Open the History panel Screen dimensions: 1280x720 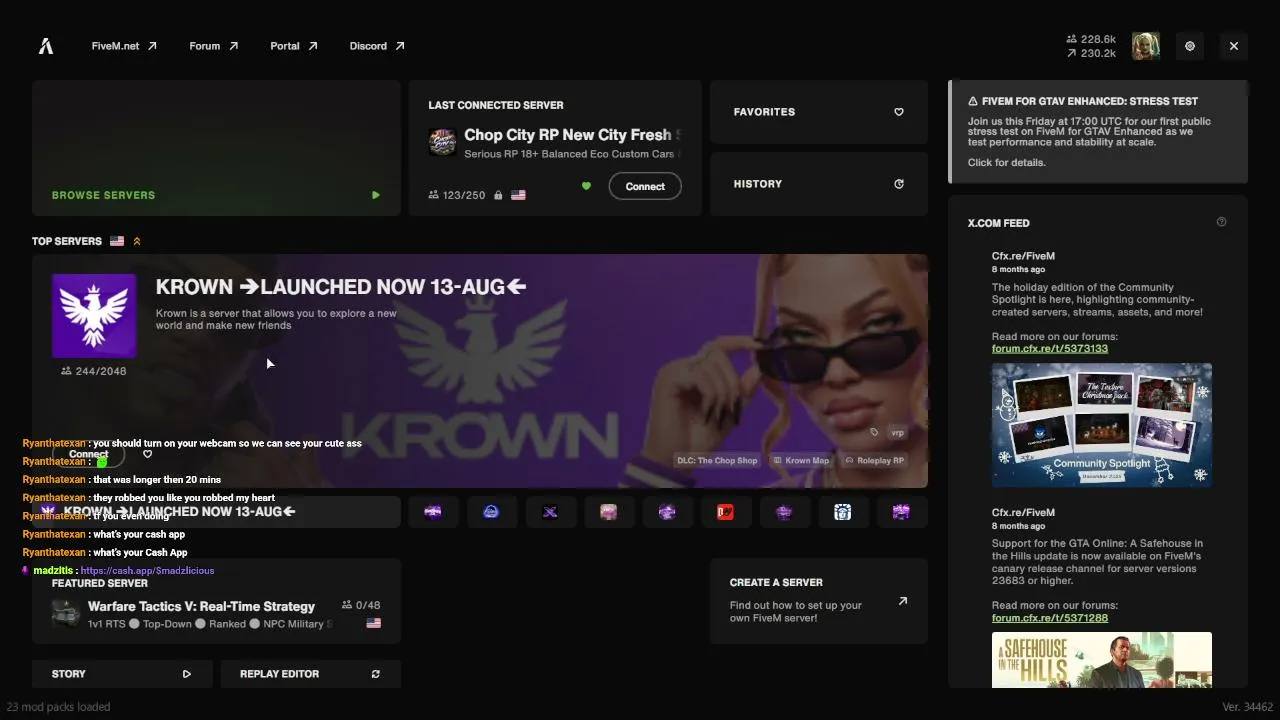[x=819, y=184]
